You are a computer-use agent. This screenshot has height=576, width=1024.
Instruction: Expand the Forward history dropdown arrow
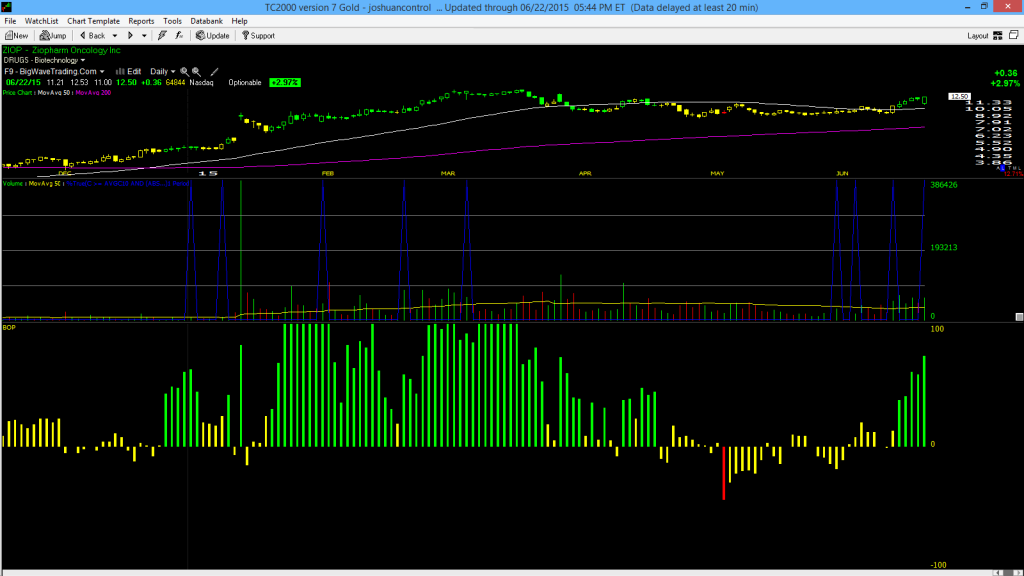(x=144, y=36)
